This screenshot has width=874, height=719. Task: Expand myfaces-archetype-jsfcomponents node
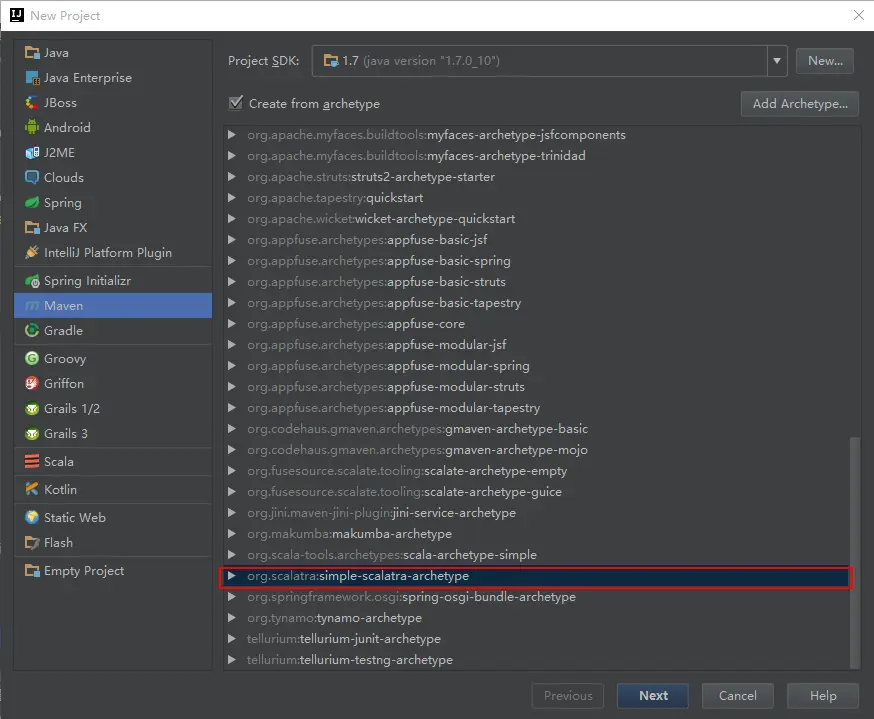pos(231,135)
